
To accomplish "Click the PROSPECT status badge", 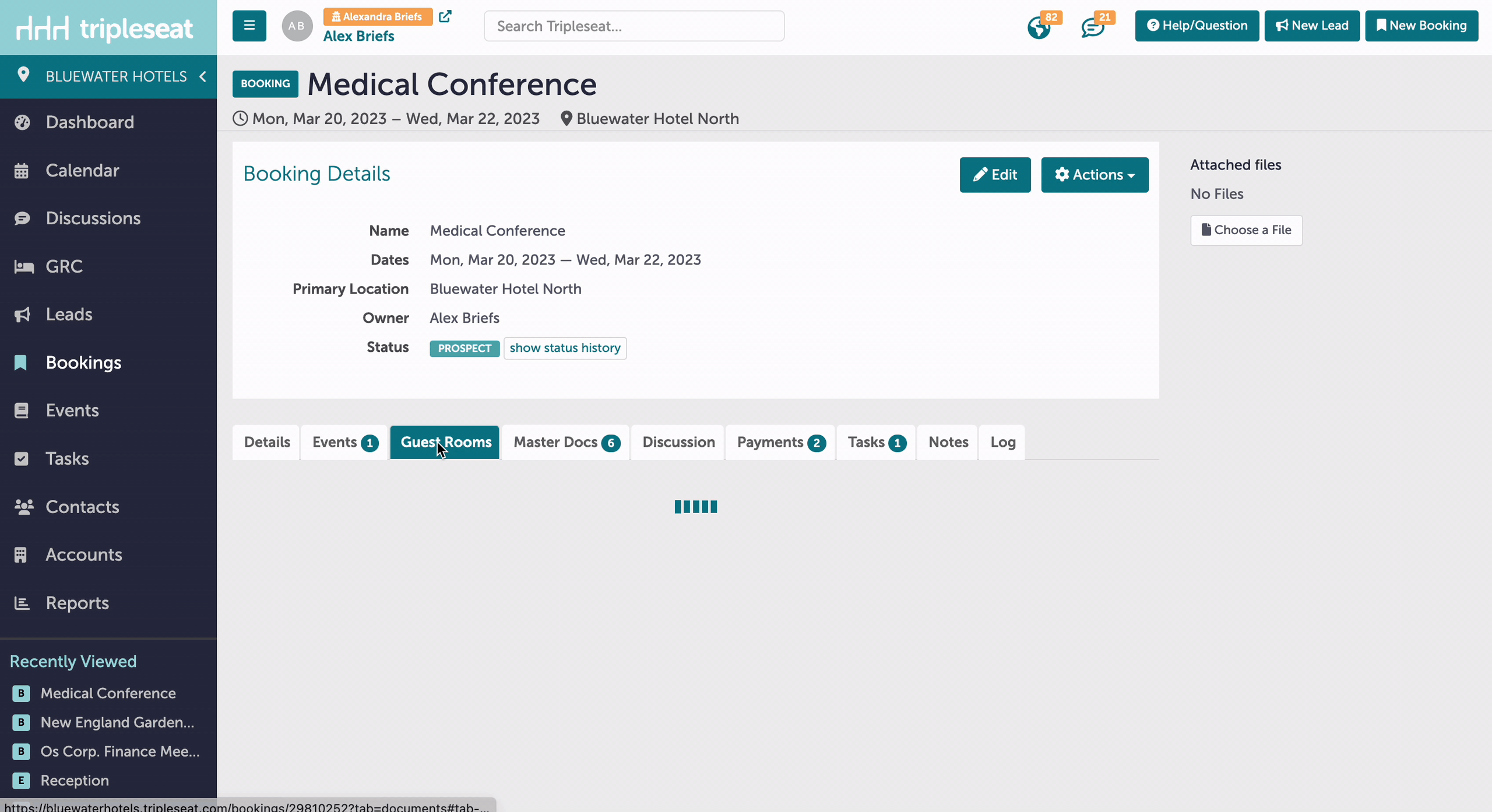I will point(465,348).
